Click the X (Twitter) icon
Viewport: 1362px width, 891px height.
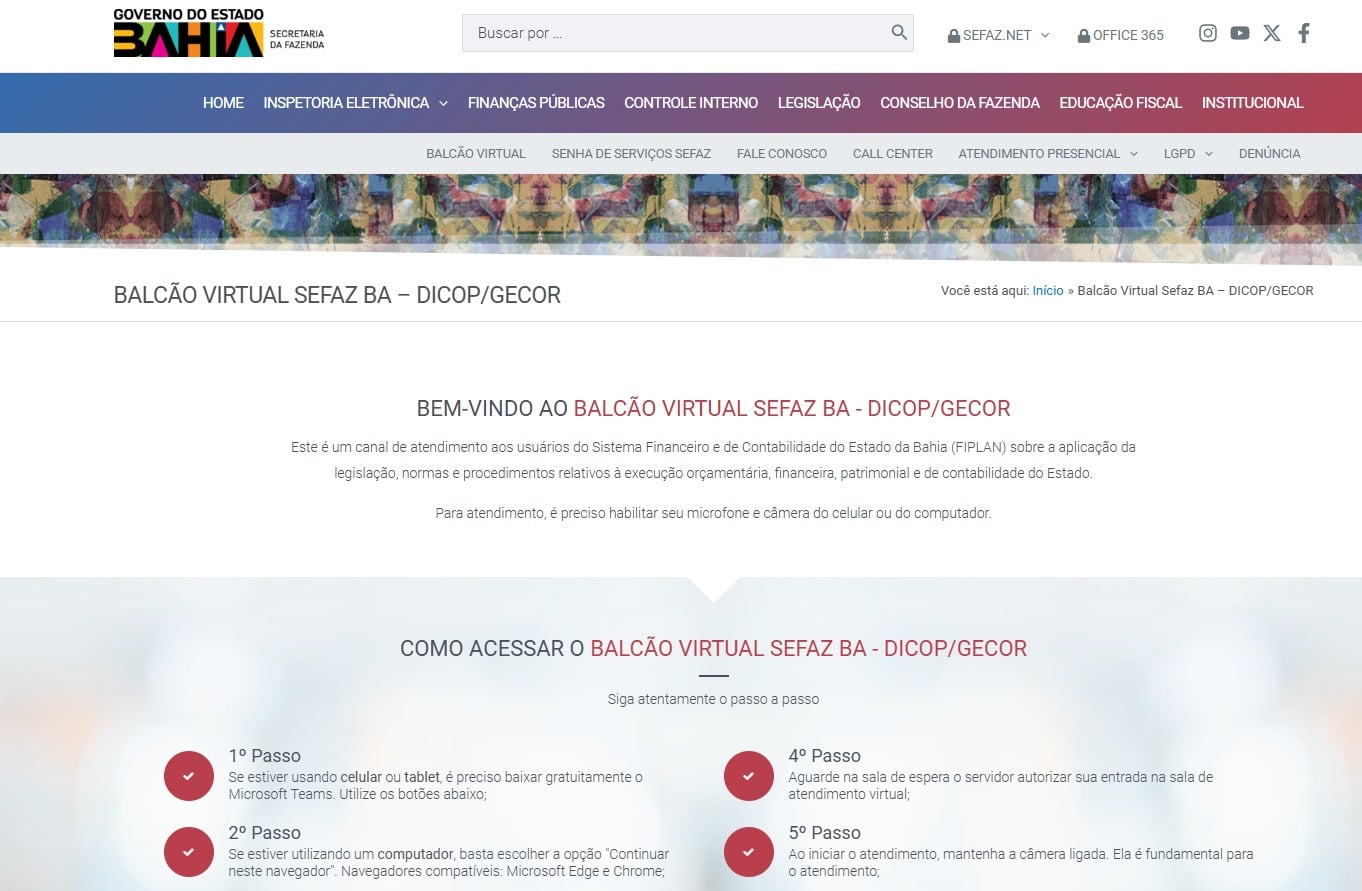(1271, 32)
